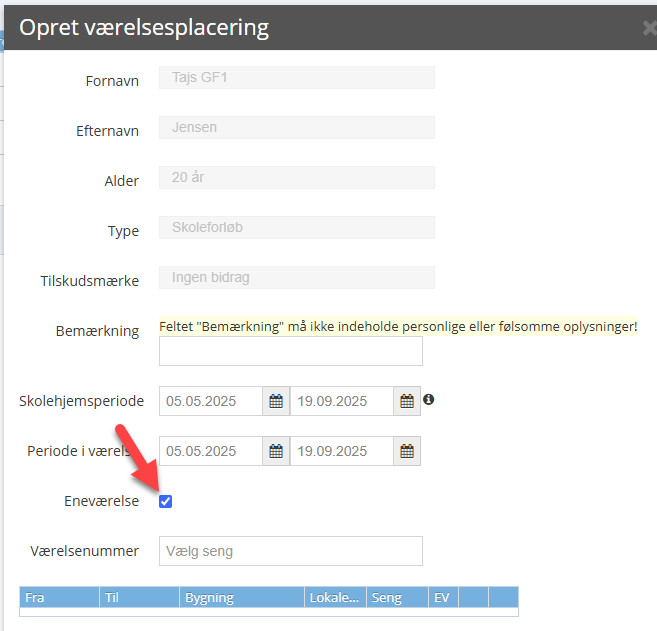Click the Periode i værelse start date field

pos(211,451)
